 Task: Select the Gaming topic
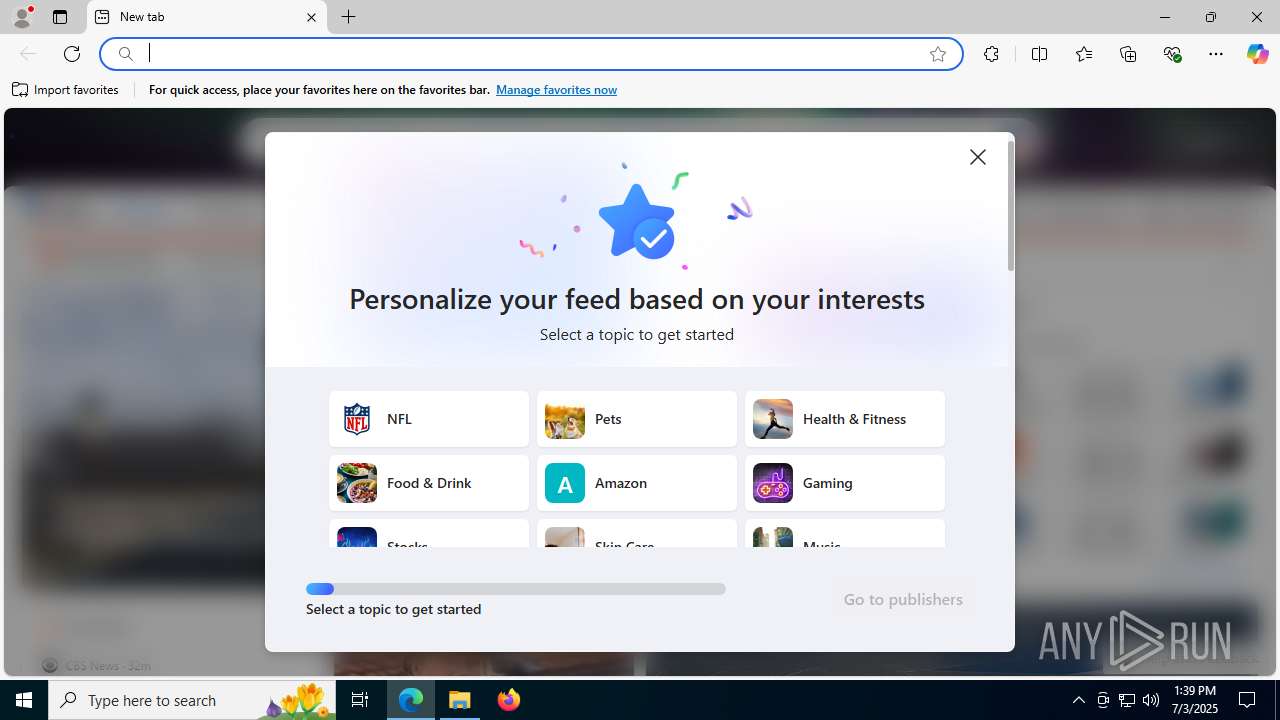(x=845, y=483)
